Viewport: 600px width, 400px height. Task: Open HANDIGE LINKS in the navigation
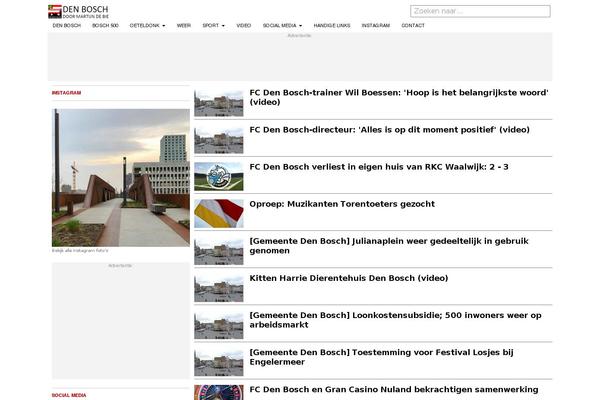pos(332,26)
